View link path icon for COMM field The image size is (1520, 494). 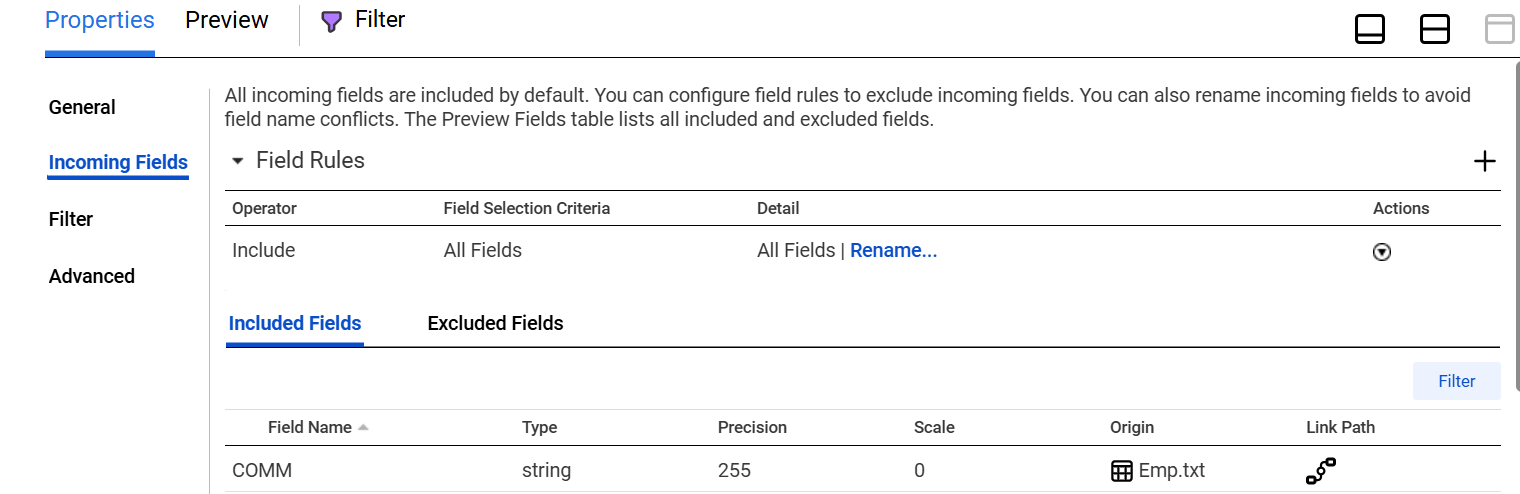1321,470
